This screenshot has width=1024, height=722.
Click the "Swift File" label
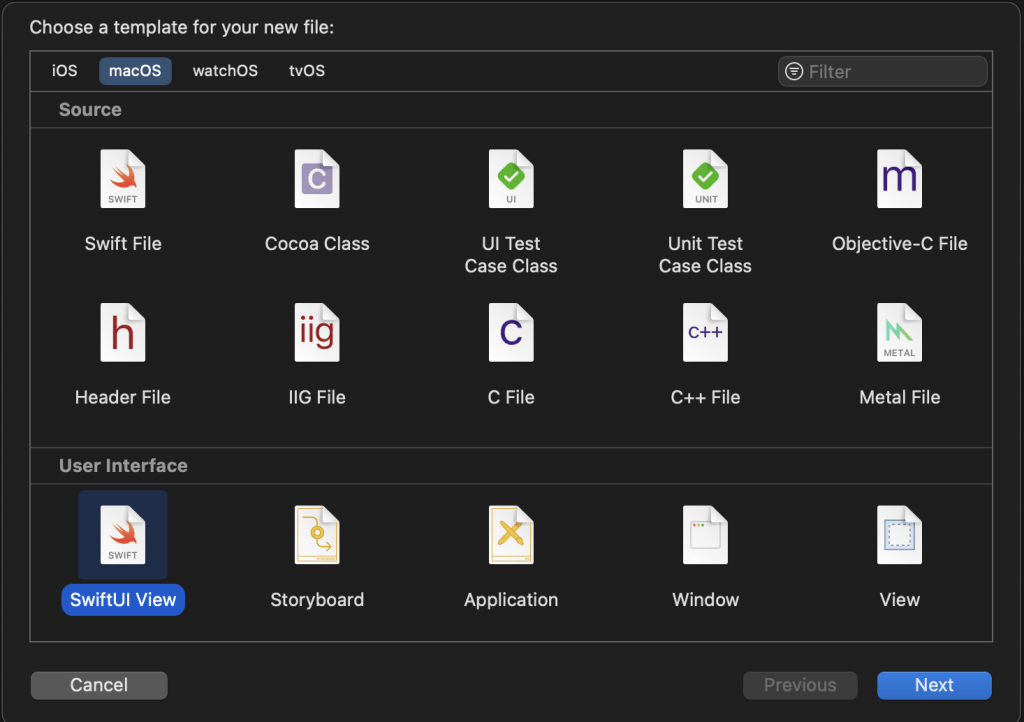click(123, 243)
